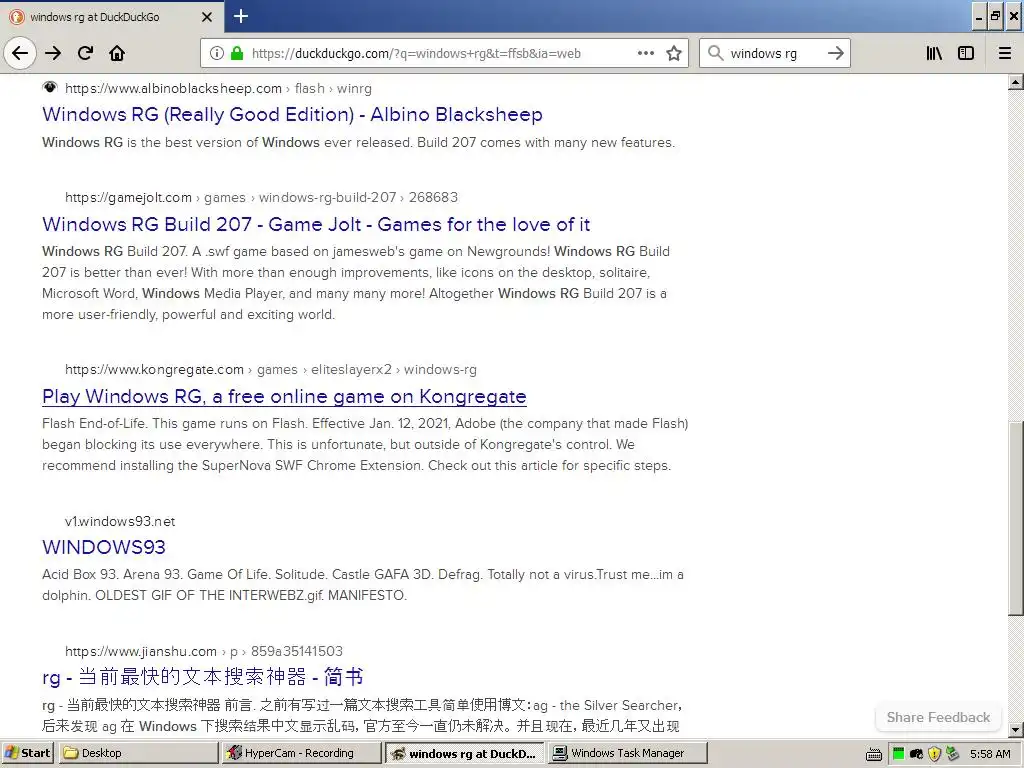Click the albinoblacksheep.com result URL
Image resolution: width=1024 pixels, height=768 pixels.
tap(218, 88)
